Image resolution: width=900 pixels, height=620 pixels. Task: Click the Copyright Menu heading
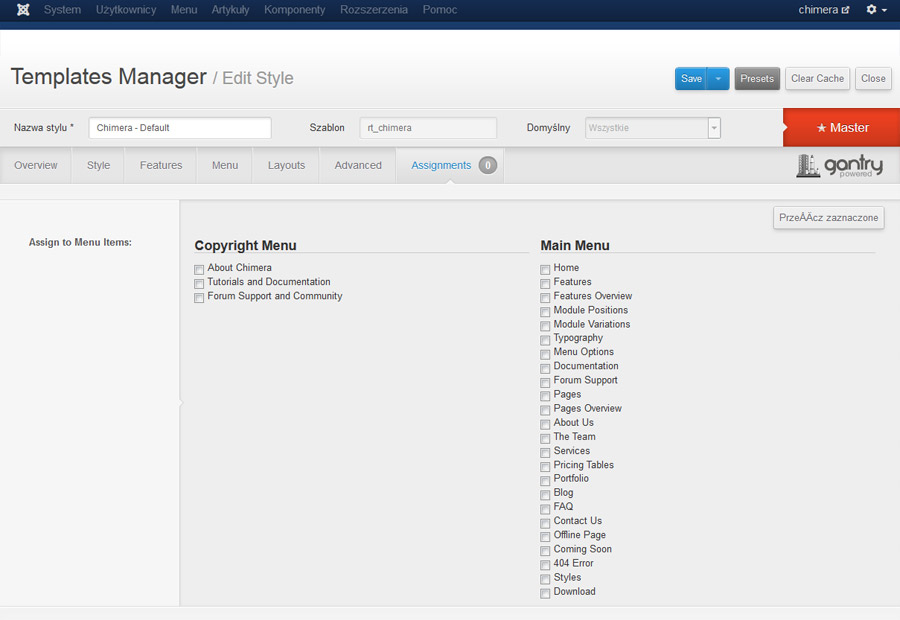click(x=246, y=245)
